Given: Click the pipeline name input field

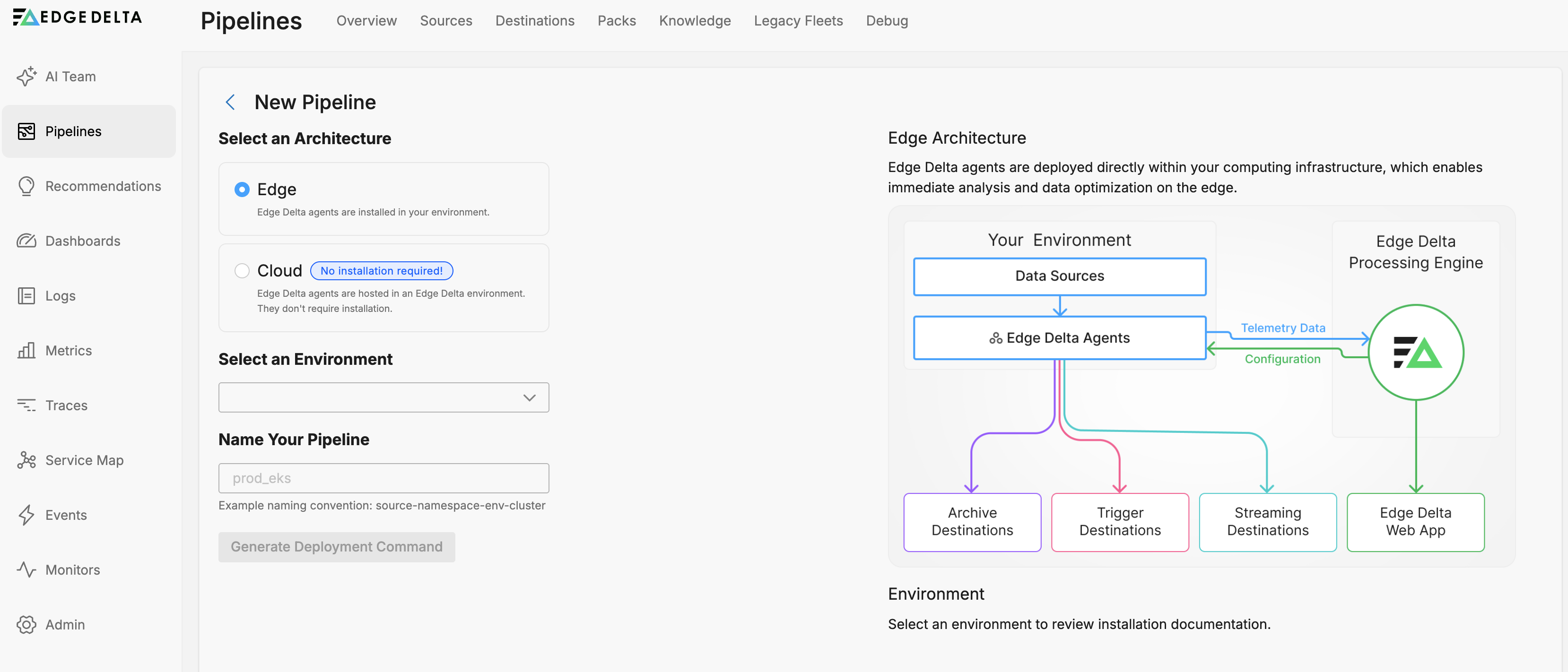Looking at the screenshot, I should click(x=383, y=478).
